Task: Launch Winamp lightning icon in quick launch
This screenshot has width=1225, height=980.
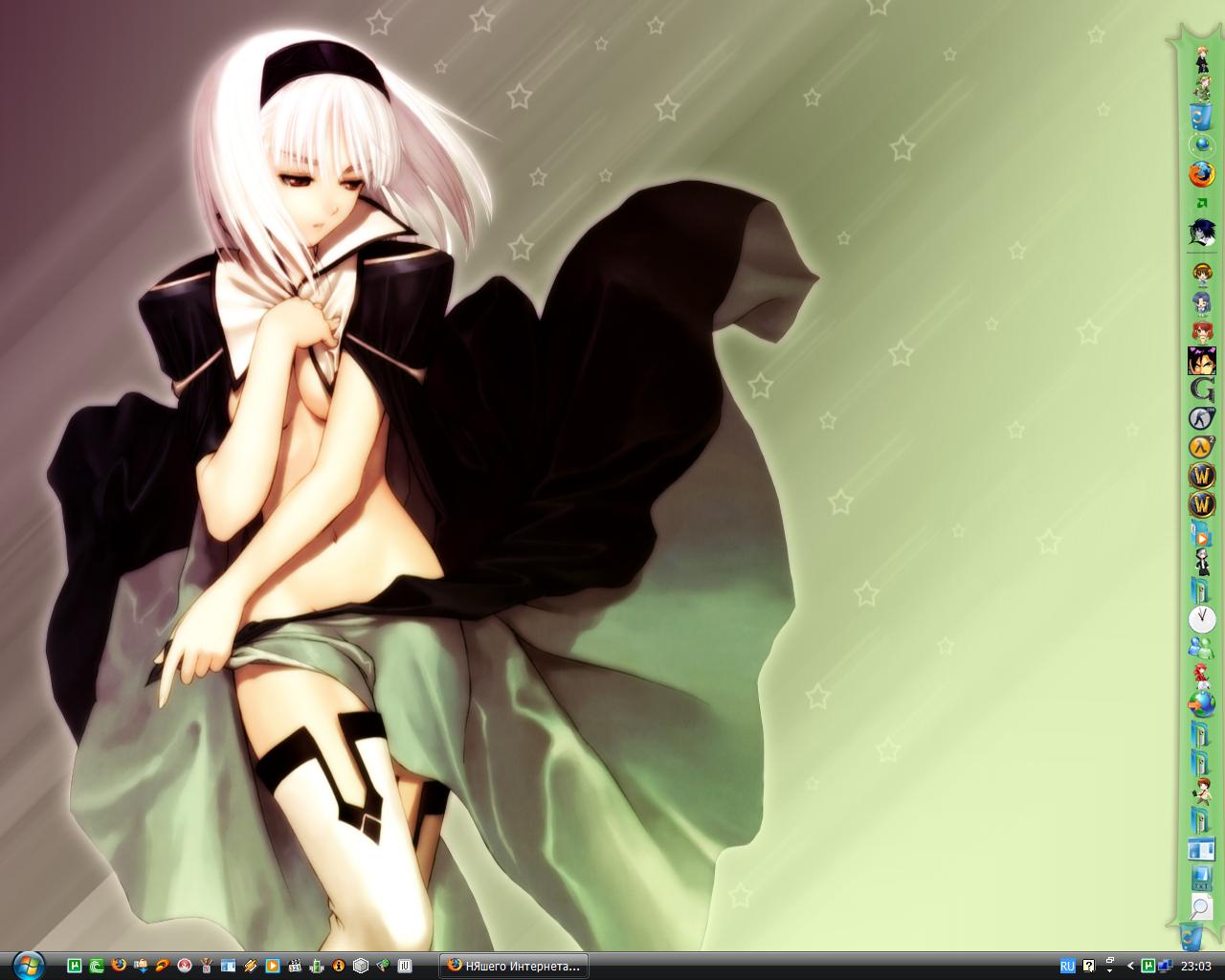Action: point(251,966)
